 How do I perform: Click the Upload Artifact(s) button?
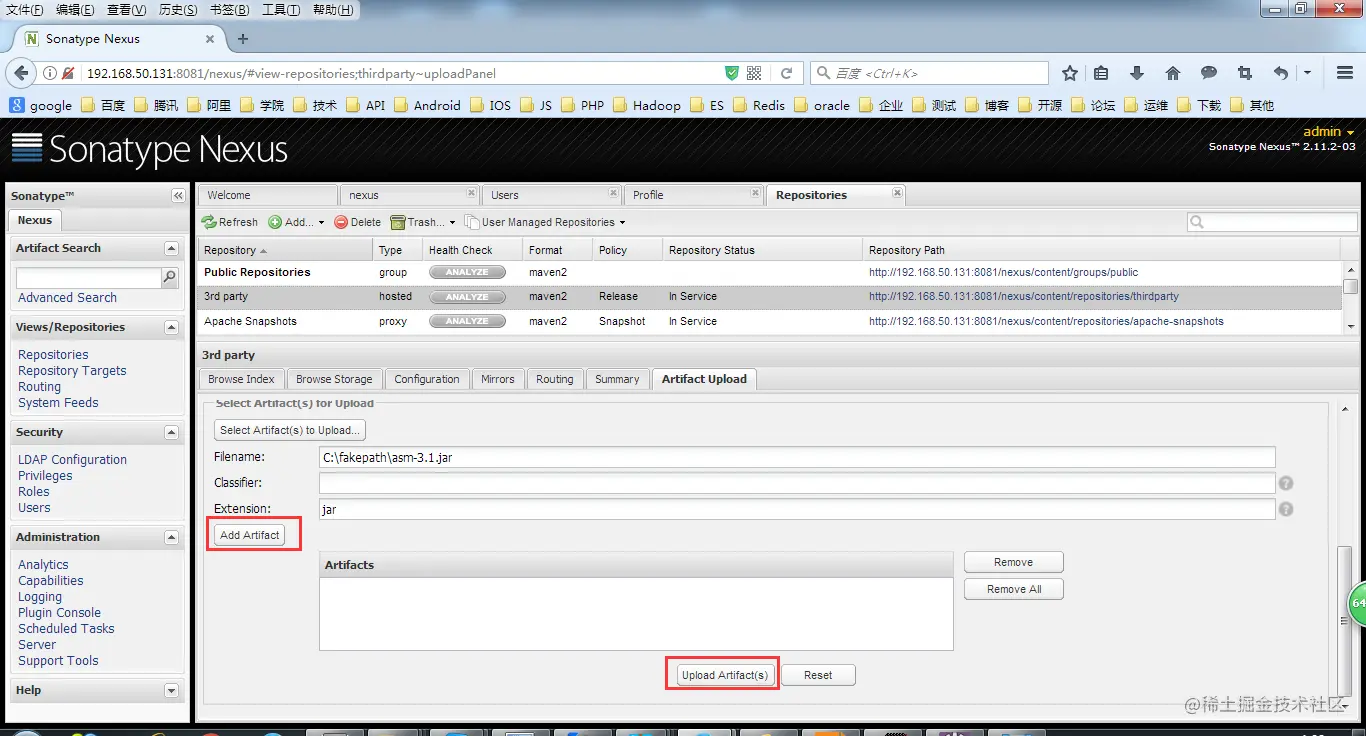tap(724, 675)
